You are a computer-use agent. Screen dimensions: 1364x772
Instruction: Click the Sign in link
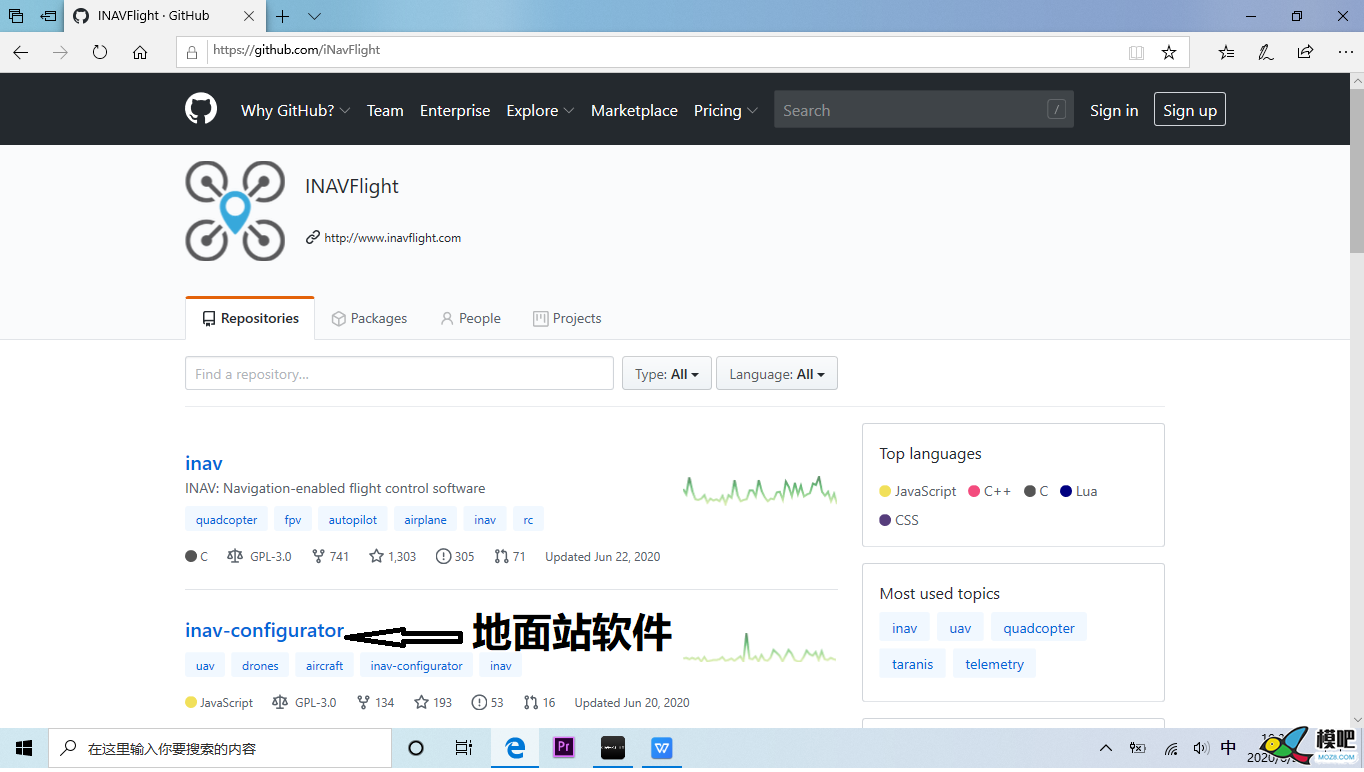(x=1114, y=110)
